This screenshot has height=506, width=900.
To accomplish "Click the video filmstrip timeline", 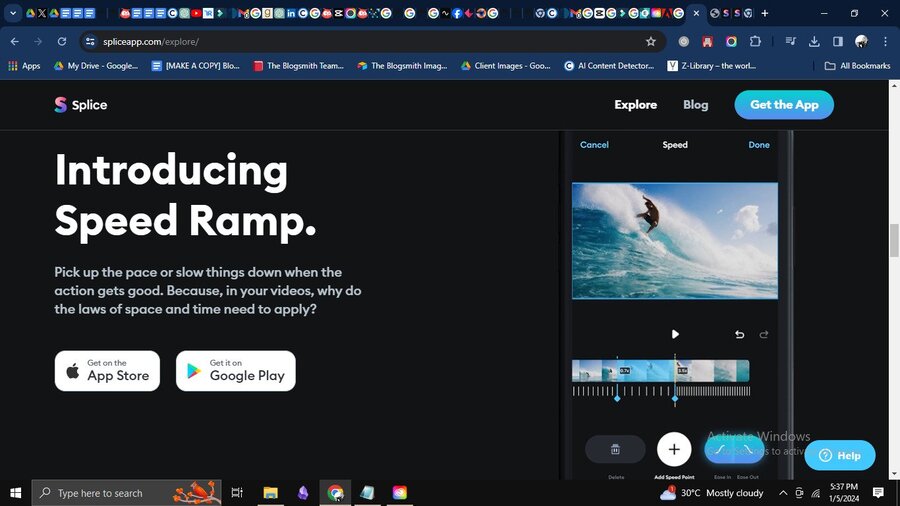I will coord(661,371).
